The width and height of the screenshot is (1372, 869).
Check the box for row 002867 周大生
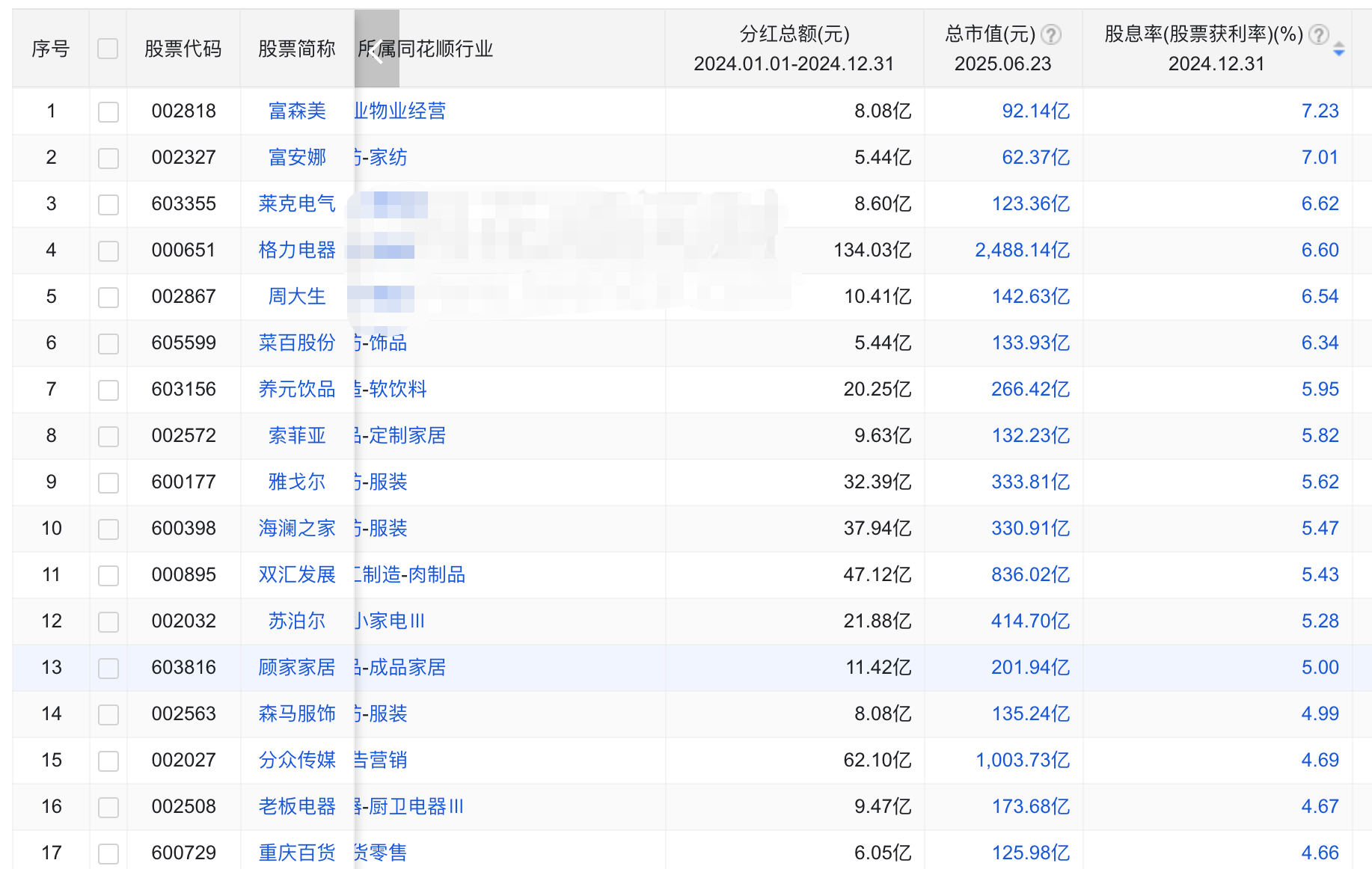coord(108,298)
